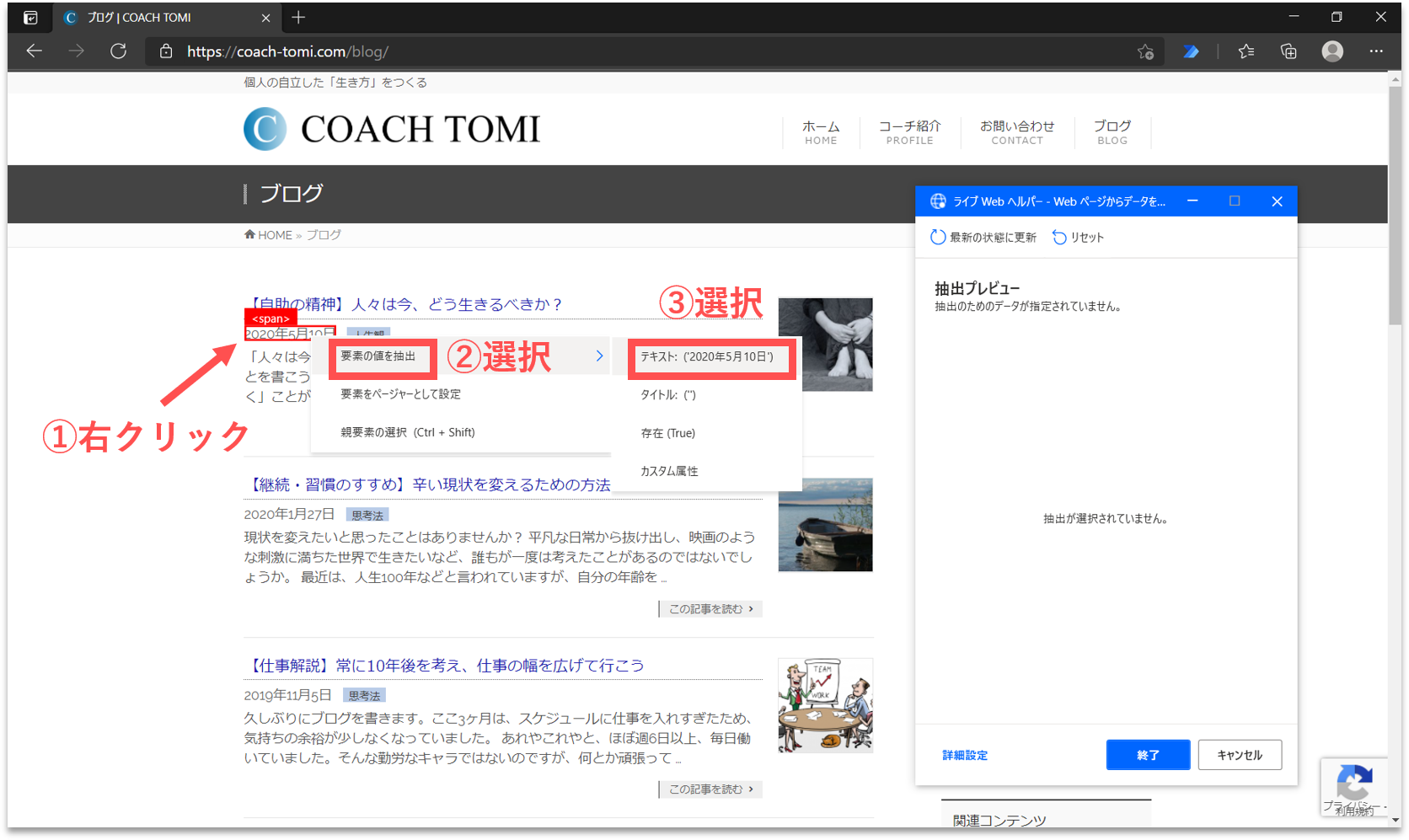1409x840 pixels.
Task: Click 最新の状態に更新 in helper toolbar
Action: click(983, 238)
